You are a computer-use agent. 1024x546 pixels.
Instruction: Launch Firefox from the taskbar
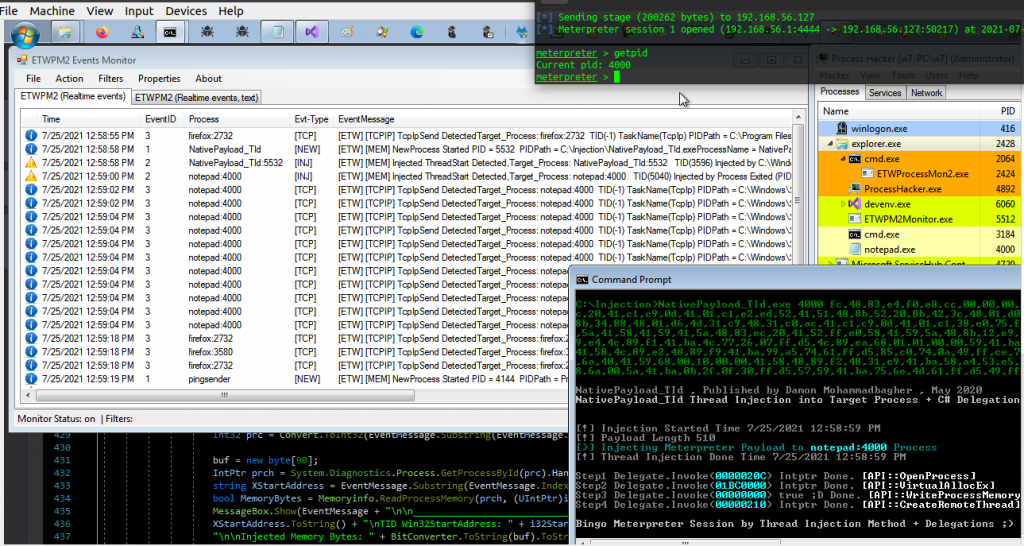[x=102, y=33]
